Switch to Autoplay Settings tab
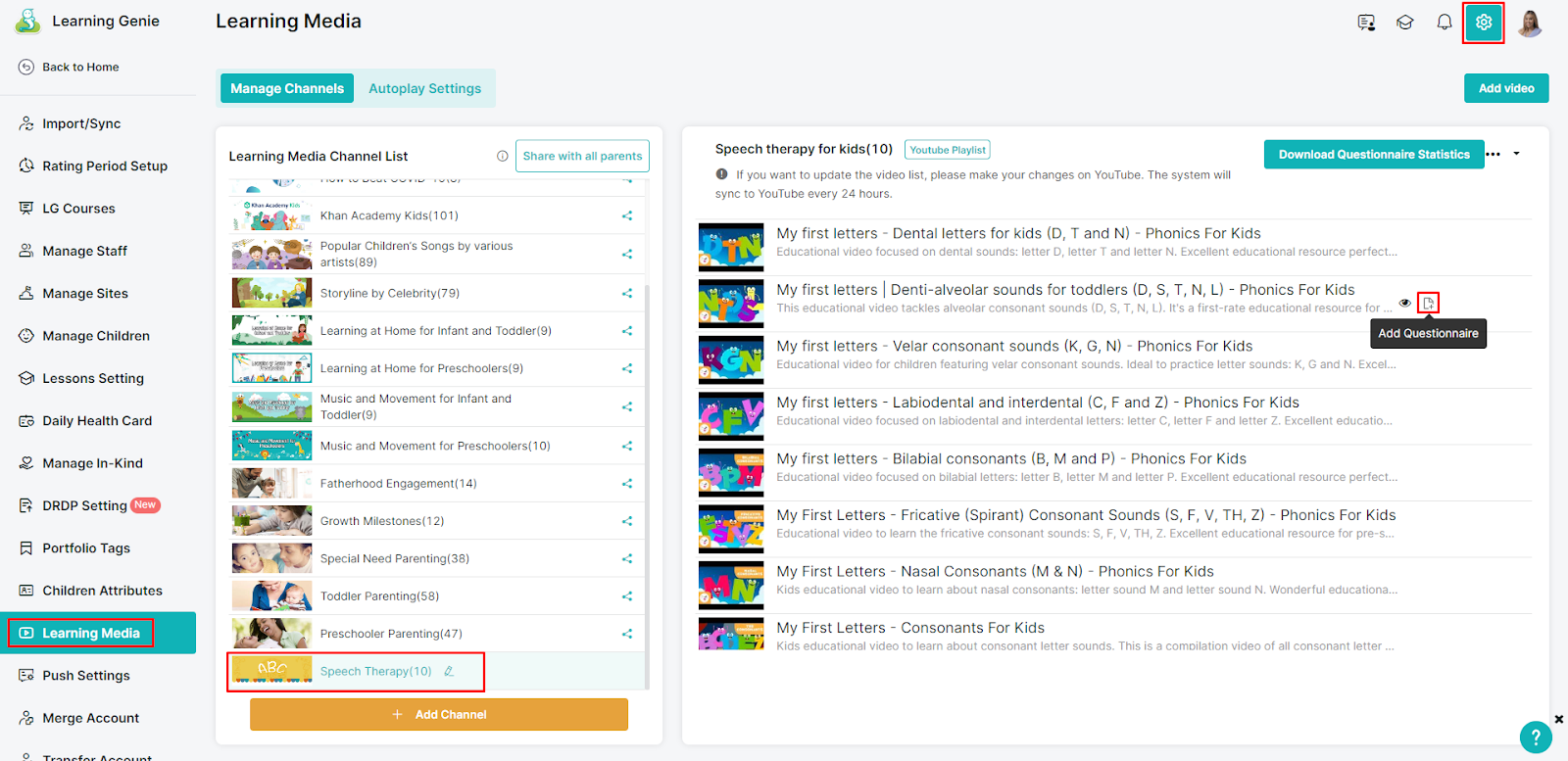This screenshot has width=1568, height=761. click(425, 88)
